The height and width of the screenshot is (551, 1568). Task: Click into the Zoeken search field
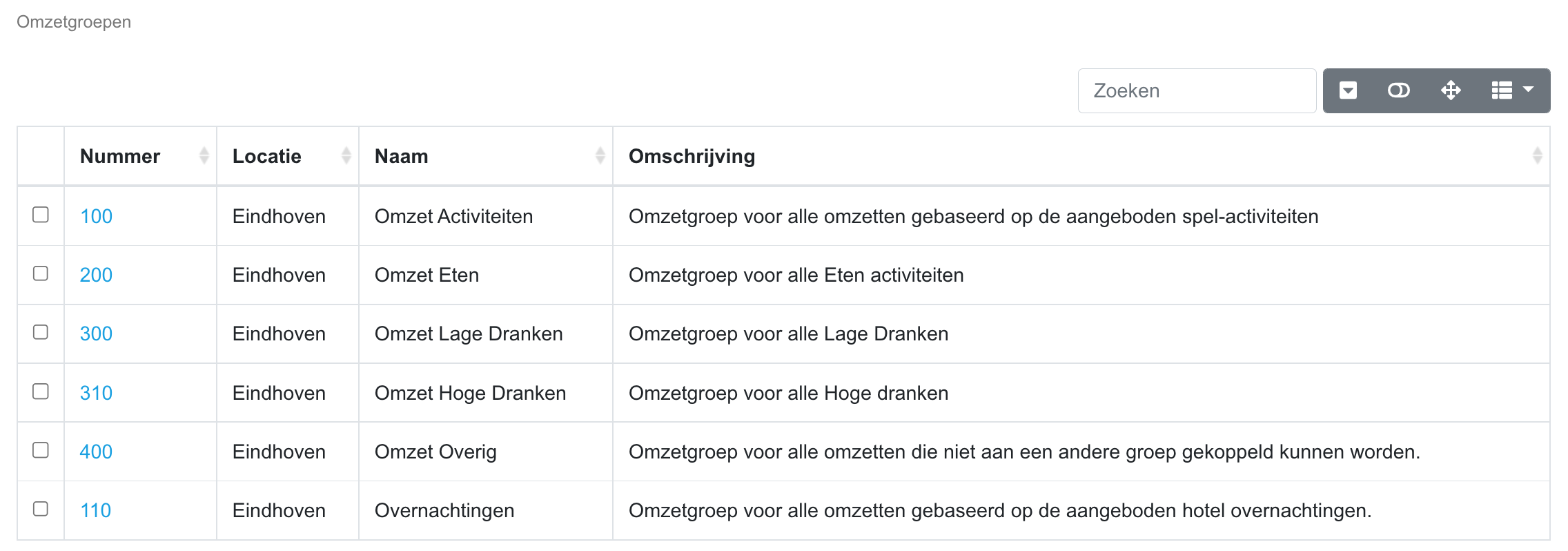[1197, 90]
